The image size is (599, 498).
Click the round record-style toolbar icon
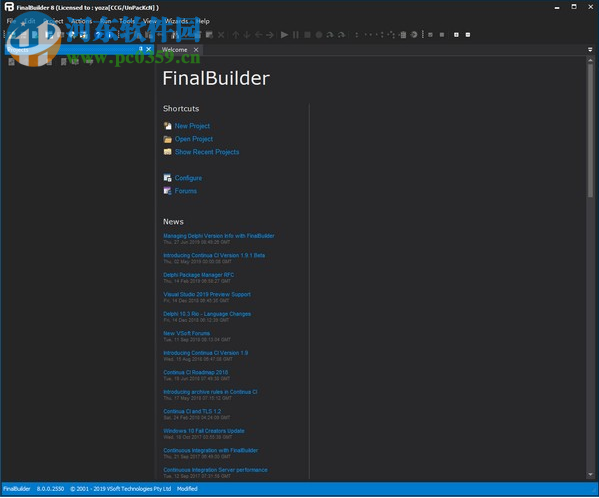(319, 35)
